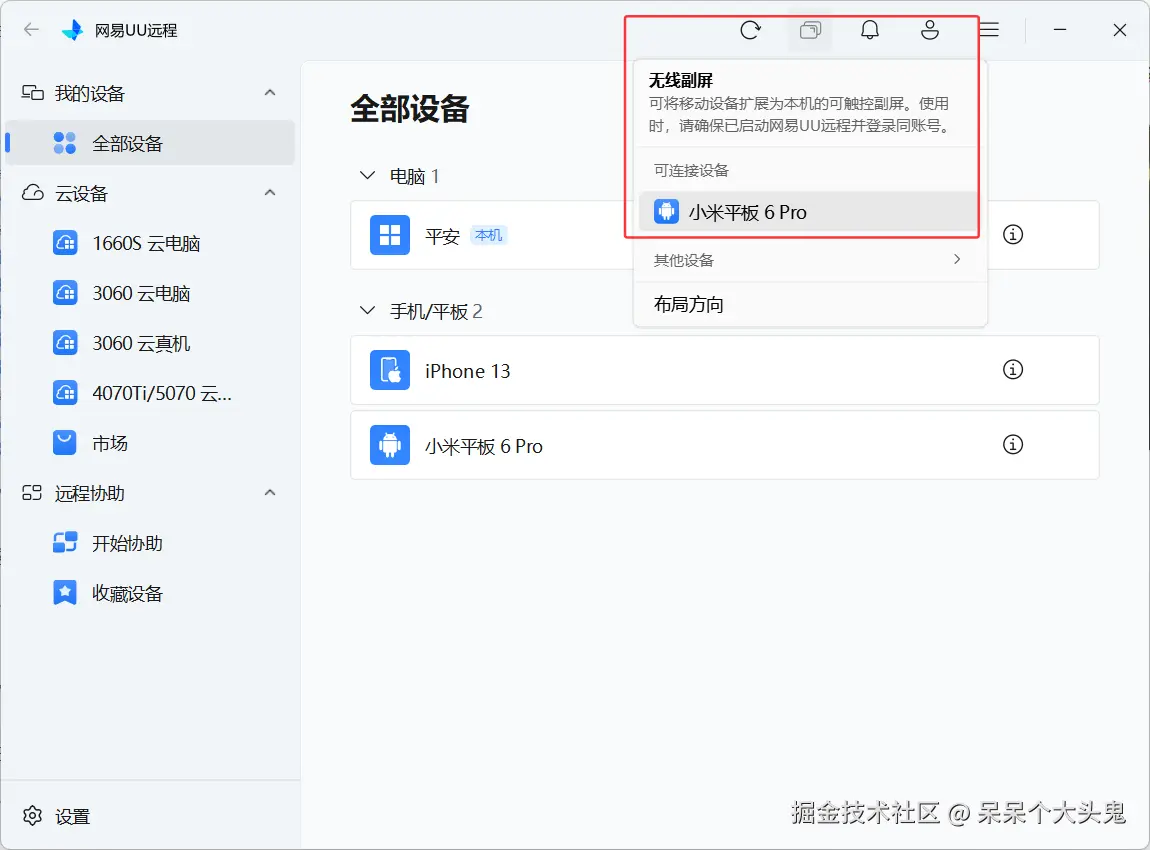Click the Windows icon of 平安 device

(389, 235)
